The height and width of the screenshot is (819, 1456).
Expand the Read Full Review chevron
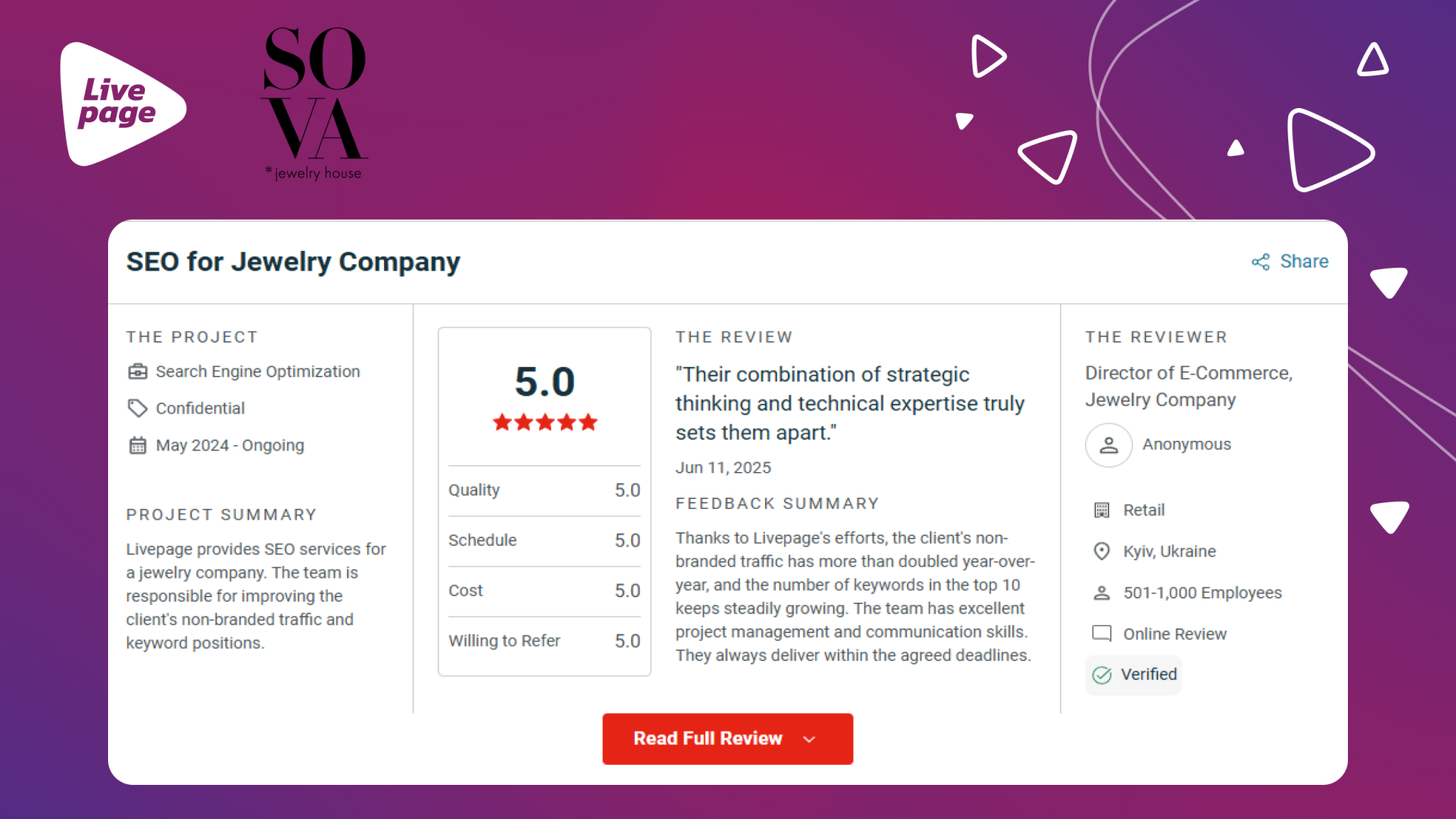tap(809, 739)
